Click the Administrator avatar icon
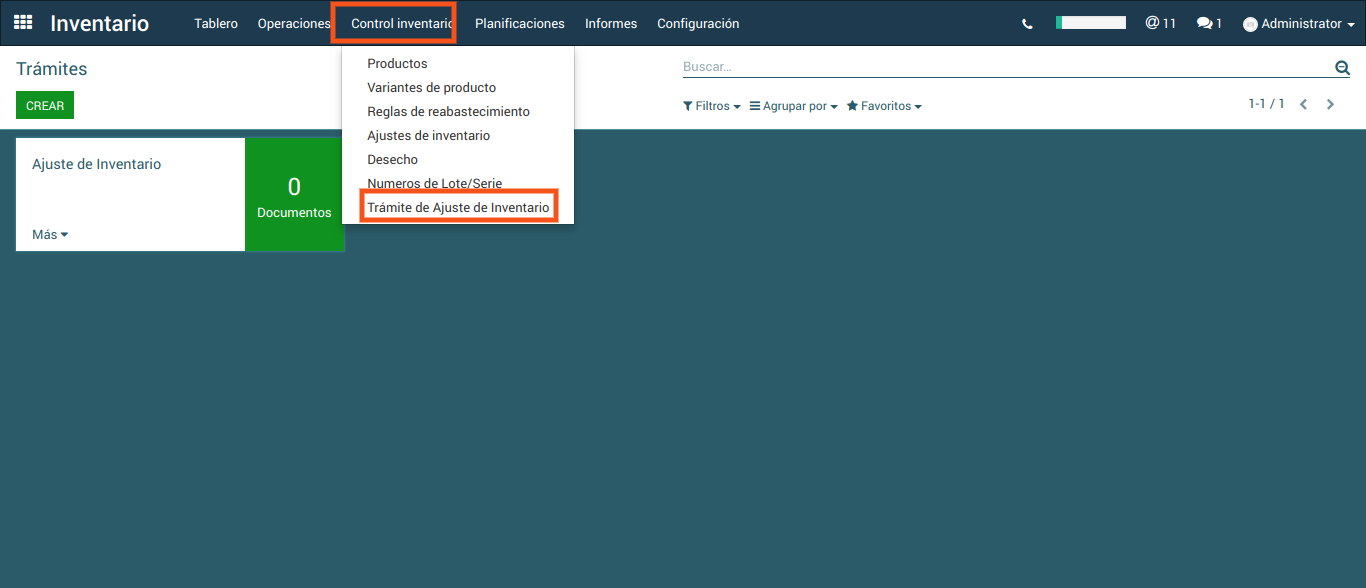1366x588 pixels. click(1250, 24)
